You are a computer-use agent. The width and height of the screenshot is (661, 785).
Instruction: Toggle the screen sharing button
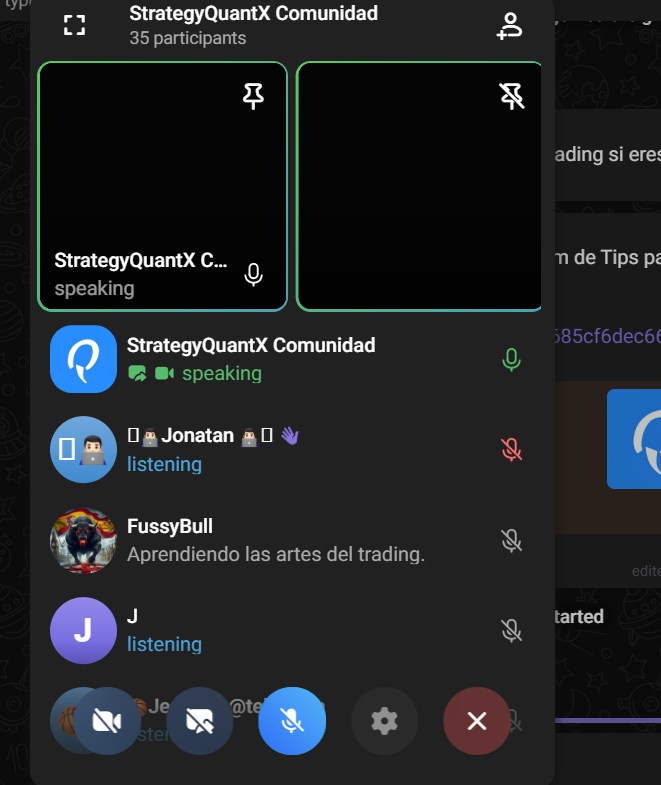coord(199,721)
